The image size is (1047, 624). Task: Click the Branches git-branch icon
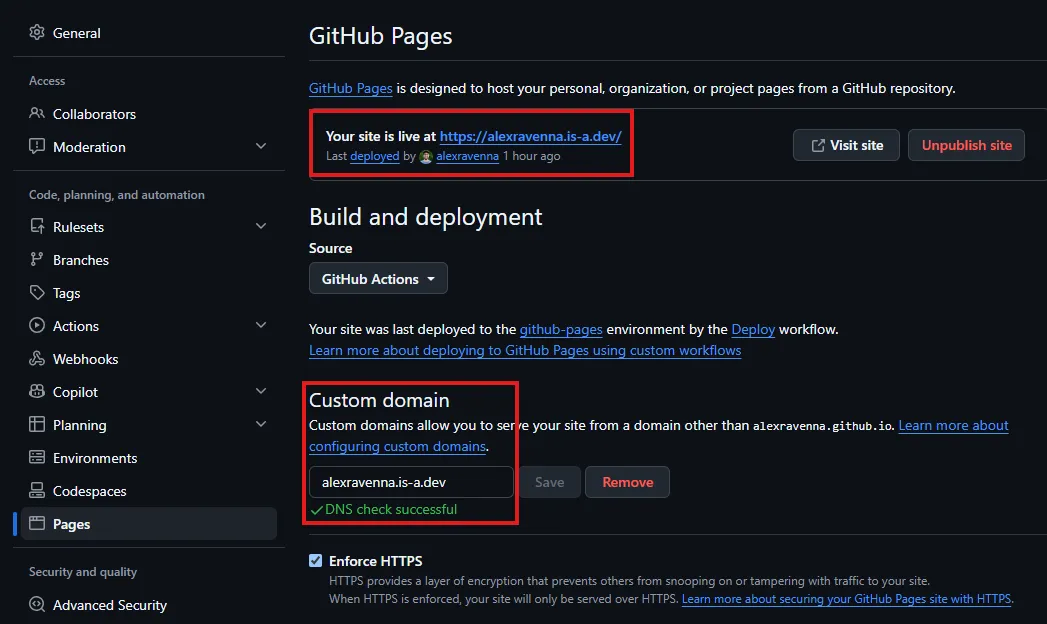[x=37, y=260]
